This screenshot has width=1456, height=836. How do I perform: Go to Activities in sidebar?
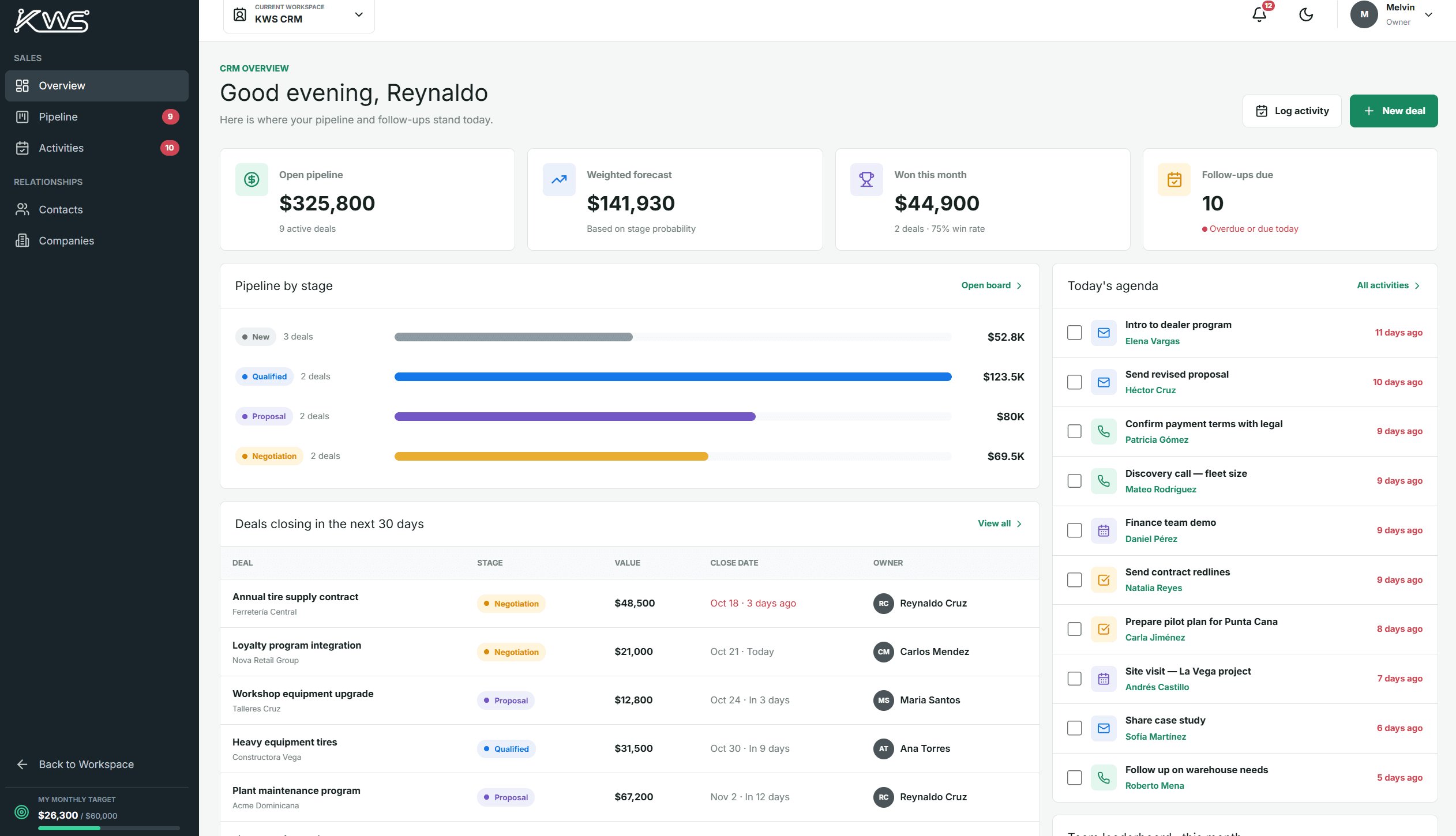coord(97,148)
